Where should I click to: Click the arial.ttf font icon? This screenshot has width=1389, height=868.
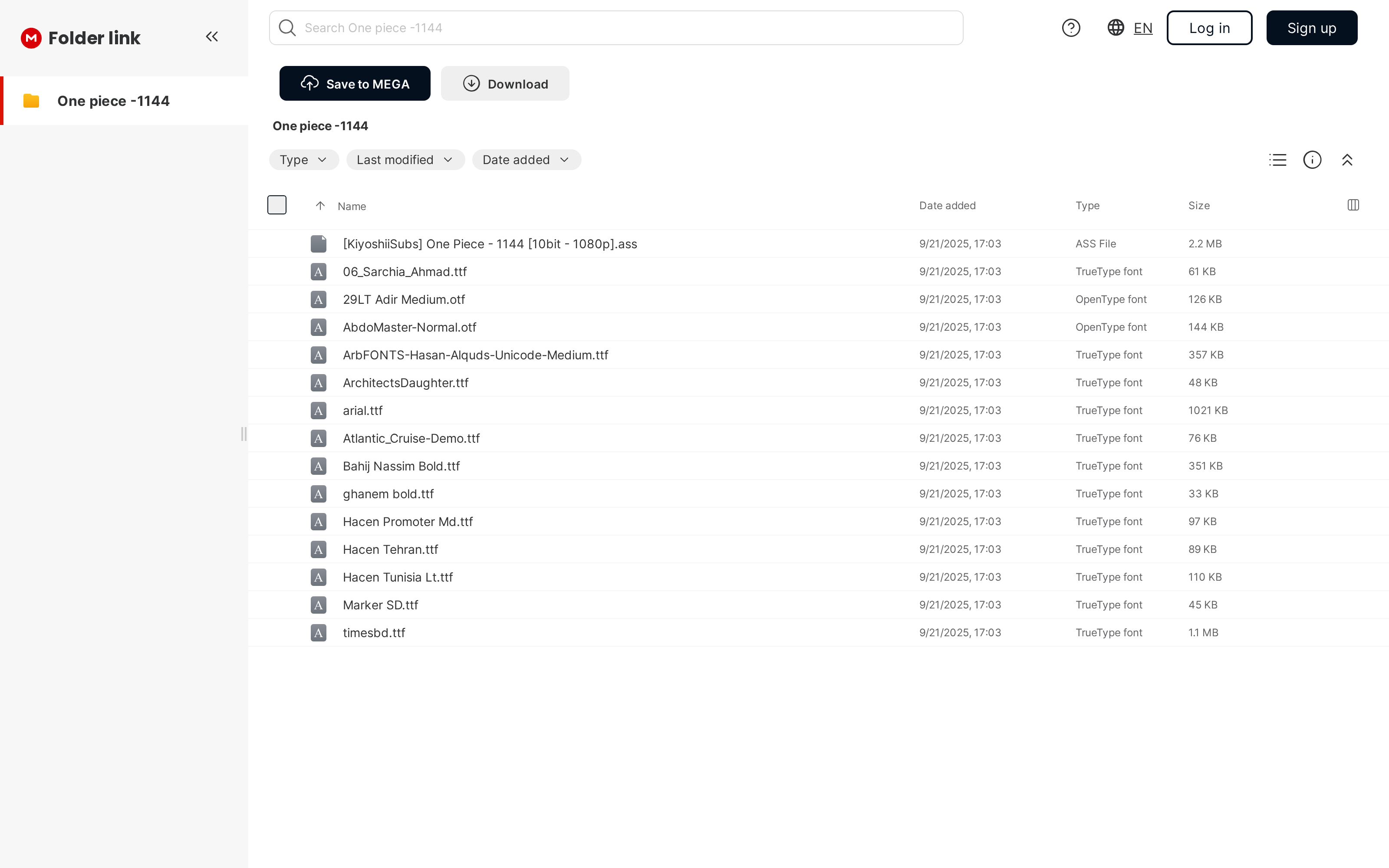[319, 411]
